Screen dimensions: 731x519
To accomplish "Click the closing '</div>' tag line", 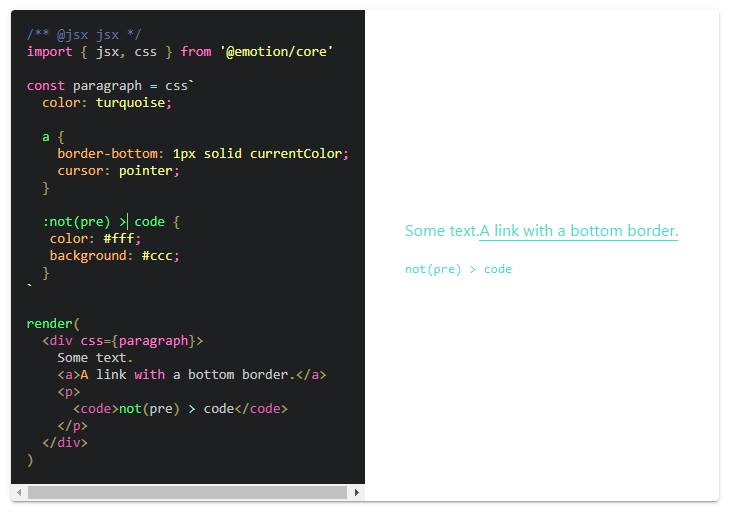I will click(x=65, y=443).
